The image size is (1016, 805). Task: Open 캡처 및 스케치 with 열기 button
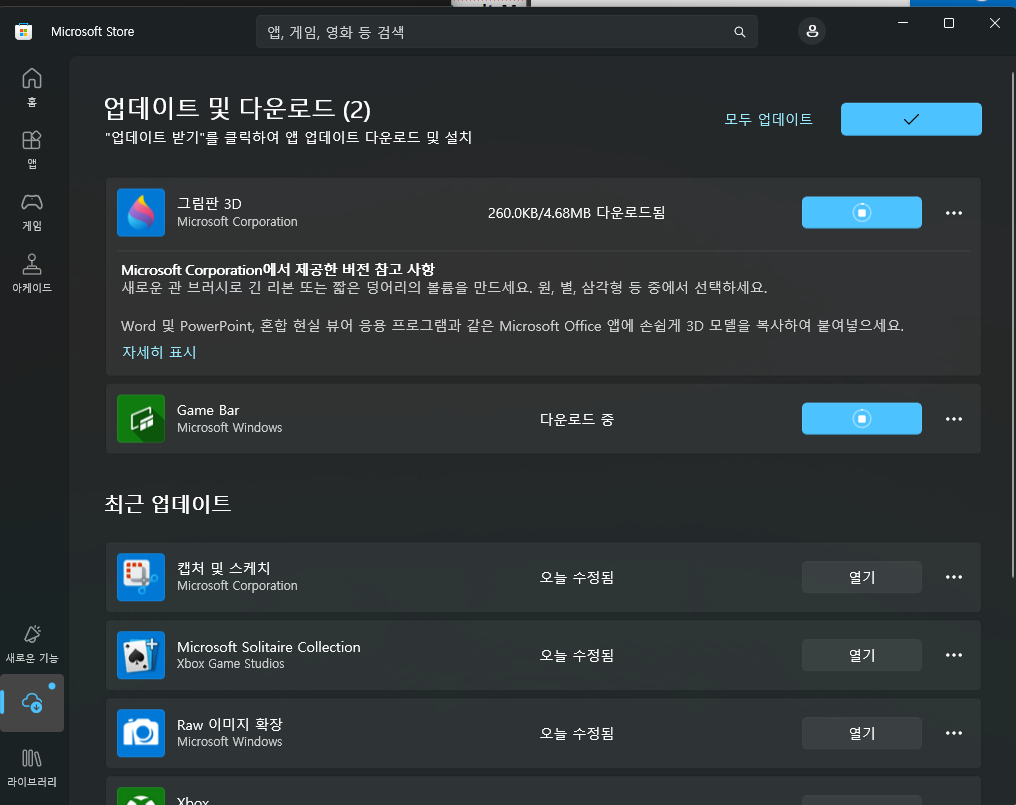coord(862,577)
